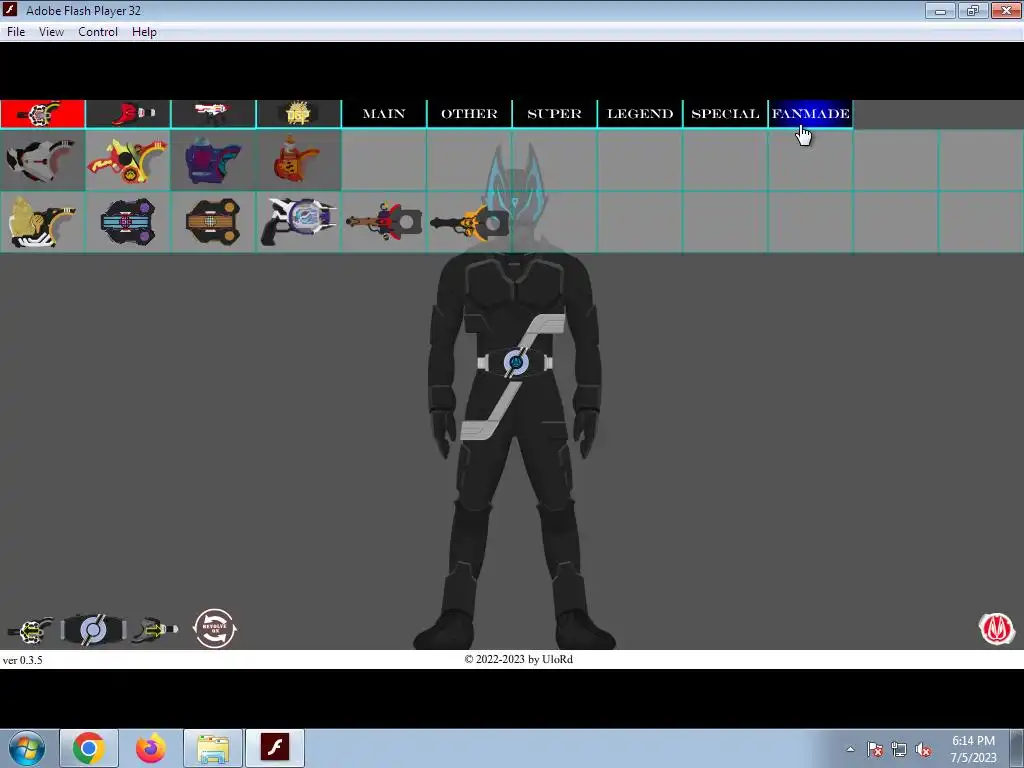Image resolution: width=1024 pixels, height=768 pixels.
Task: Minimize the Flash Player window
Action: pyautogui.click(x=940, y=10)
